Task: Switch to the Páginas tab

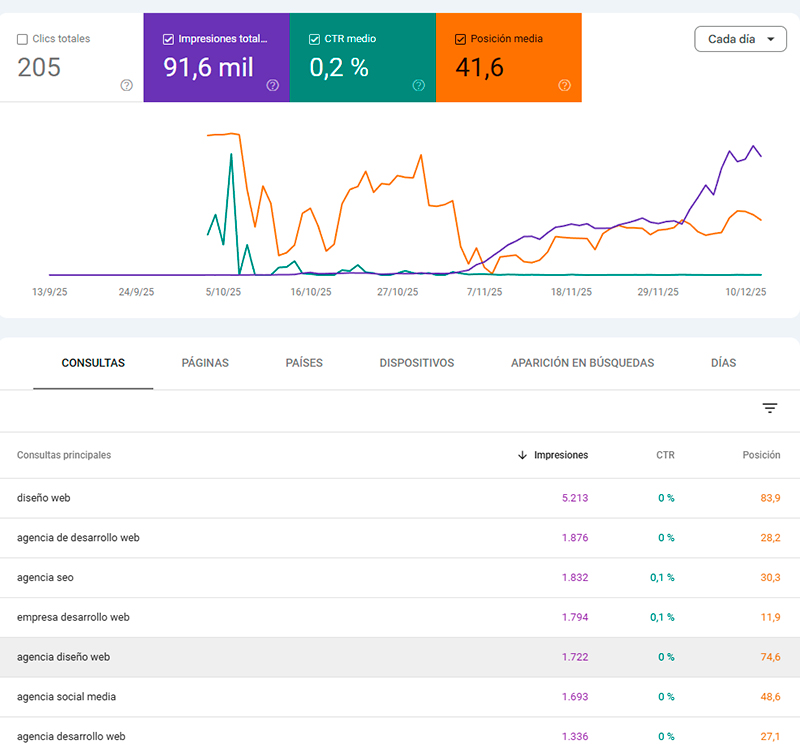Action: click(205, 363)
